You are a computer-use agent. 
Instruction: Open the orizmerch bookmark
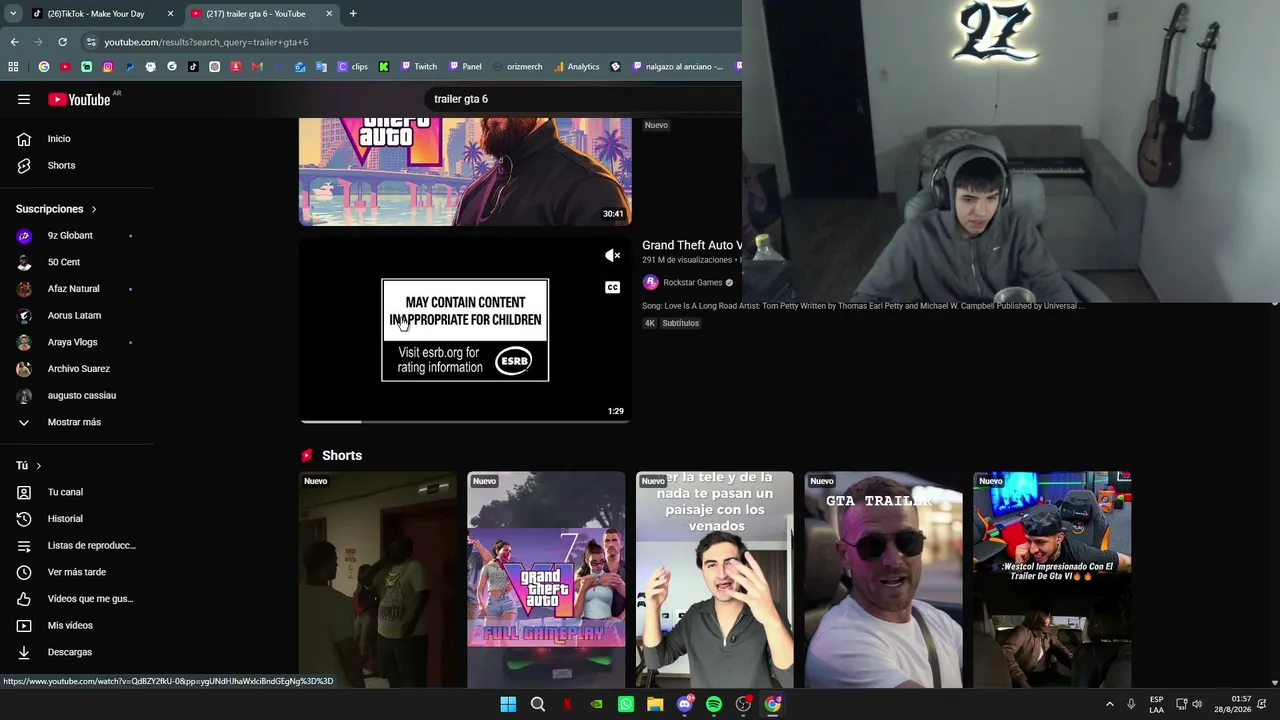(x=518, y=67)
